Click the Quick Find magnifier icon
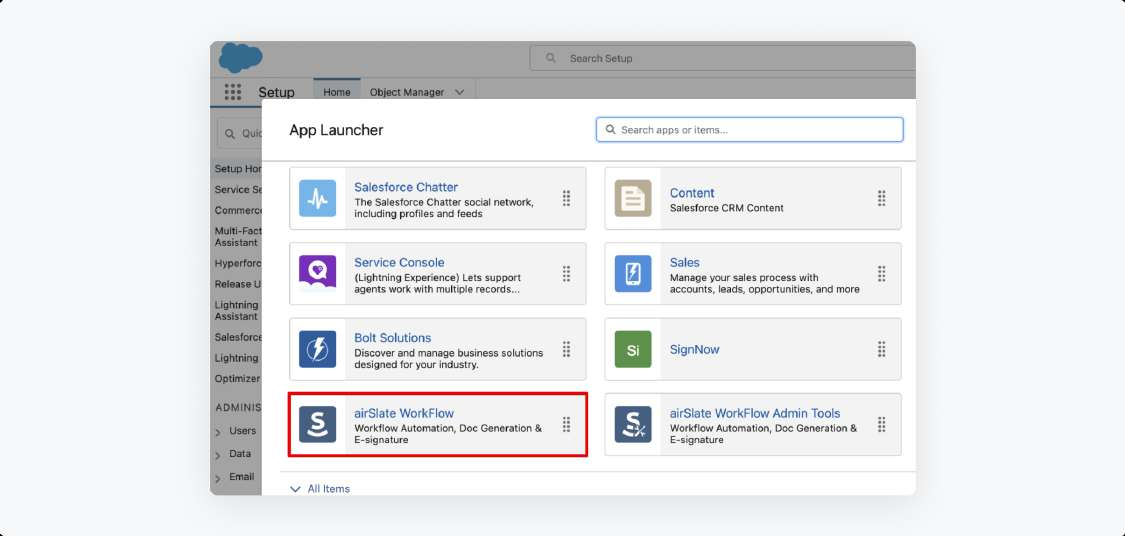 point(230,133)
